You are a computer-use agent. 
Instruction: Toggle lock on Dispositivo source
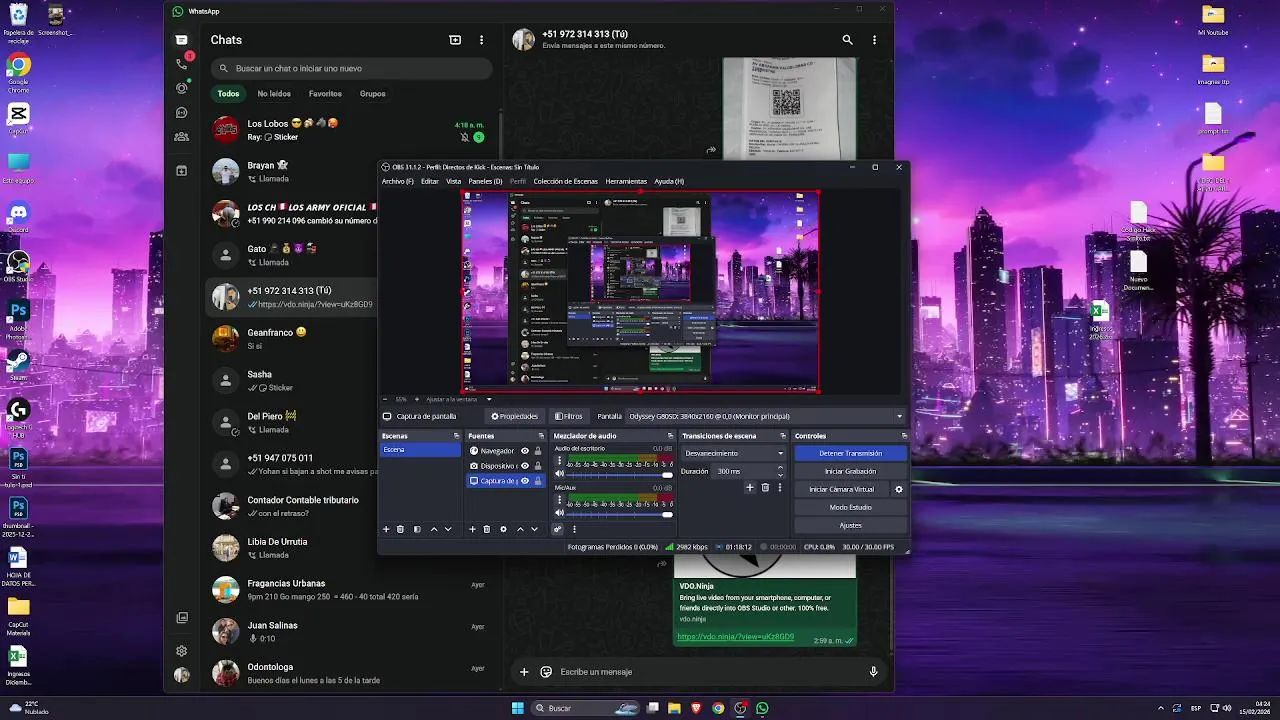[538, 466]
